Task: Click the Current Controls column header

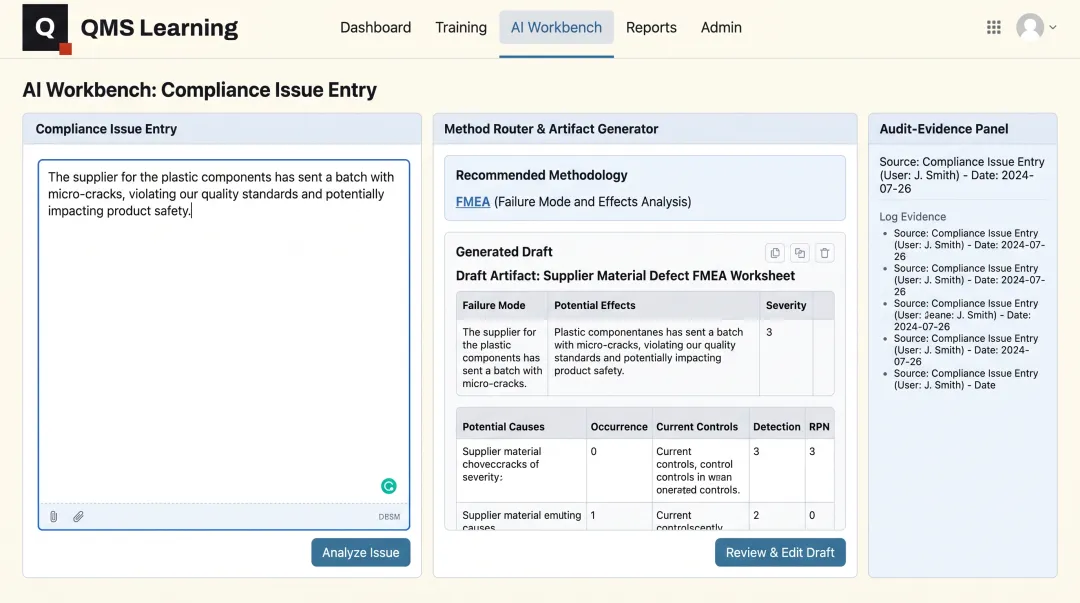Action: (700, 427)
